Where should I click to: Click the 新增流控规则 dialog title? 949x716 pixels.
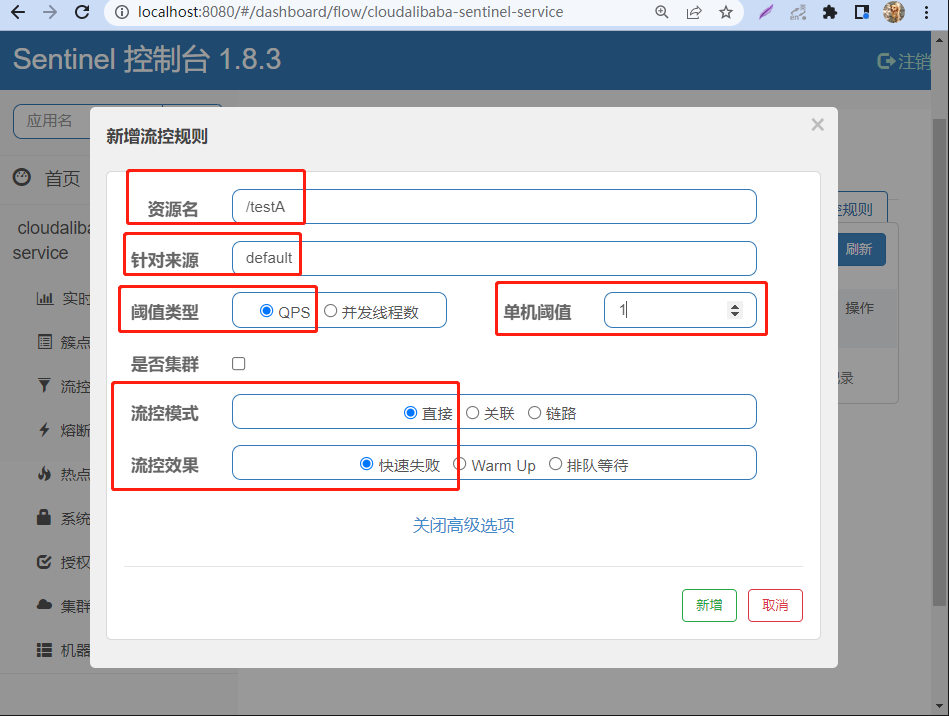(x=157, y=136)
